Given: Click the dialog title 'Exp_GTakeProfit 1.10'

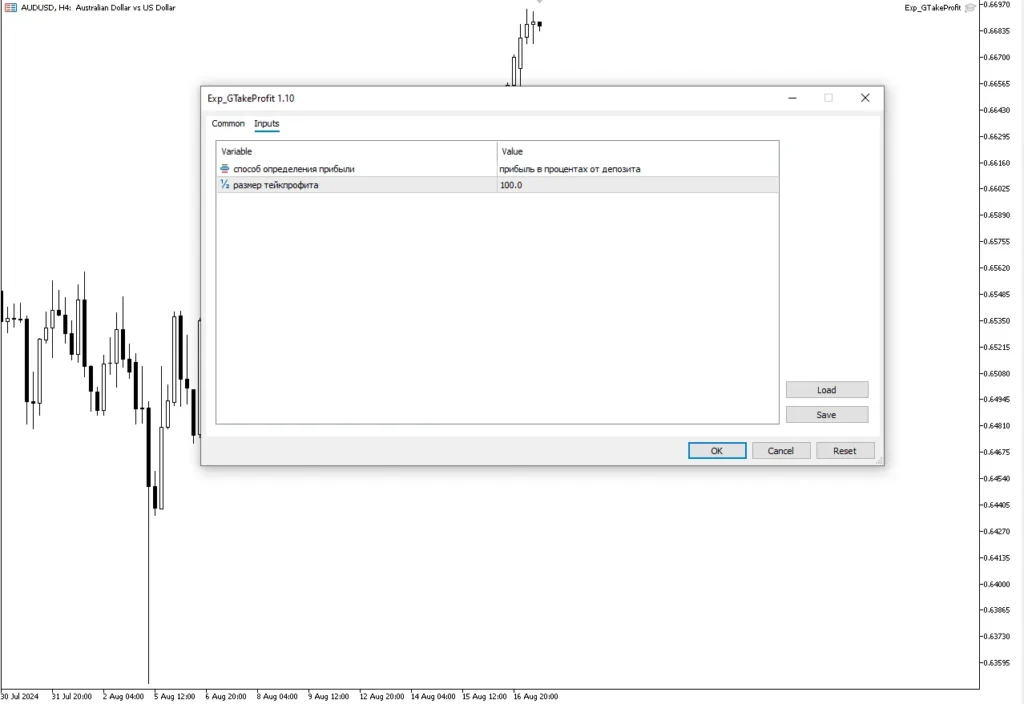Looking at the screenshot, I should (x=251, y=99).
